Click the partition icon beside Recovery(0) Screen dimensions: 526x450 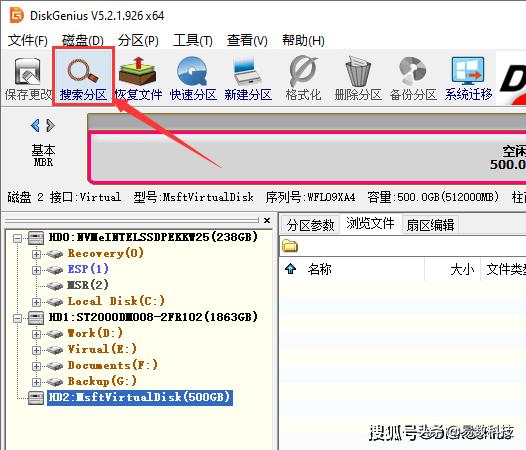55,254
